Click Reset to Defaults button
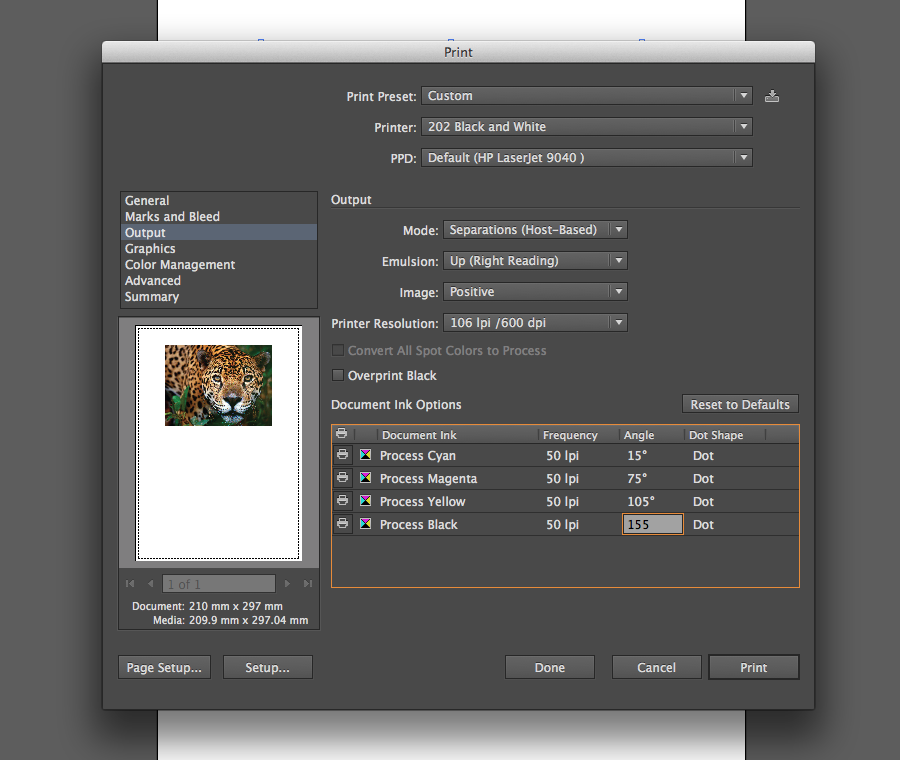 (740, 404)
